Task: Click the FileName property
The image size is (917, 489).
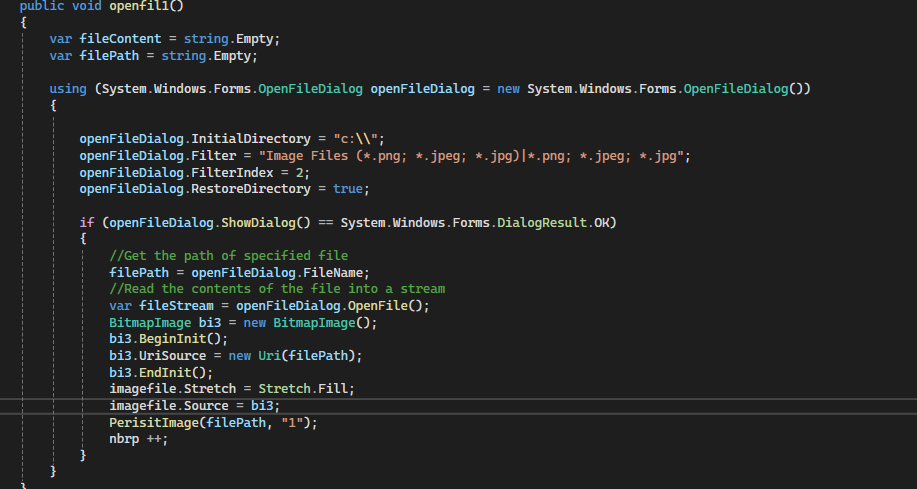Action: tap(336, 272)
